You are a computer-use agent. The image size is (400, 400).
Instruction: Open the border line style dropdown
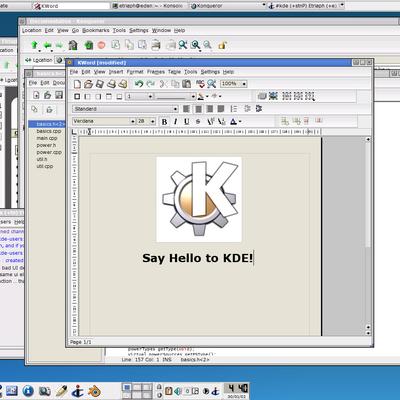[175, 97]
